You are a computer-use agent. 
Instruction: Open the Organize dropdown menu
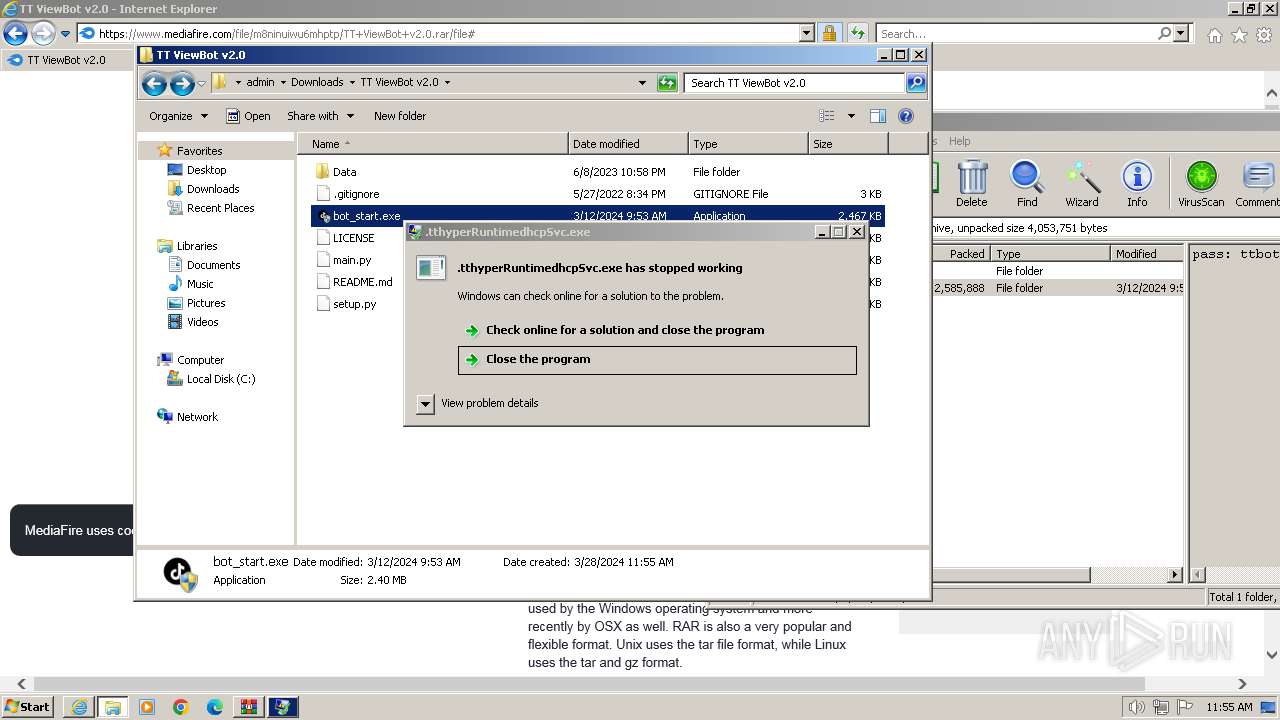[178, 116]
